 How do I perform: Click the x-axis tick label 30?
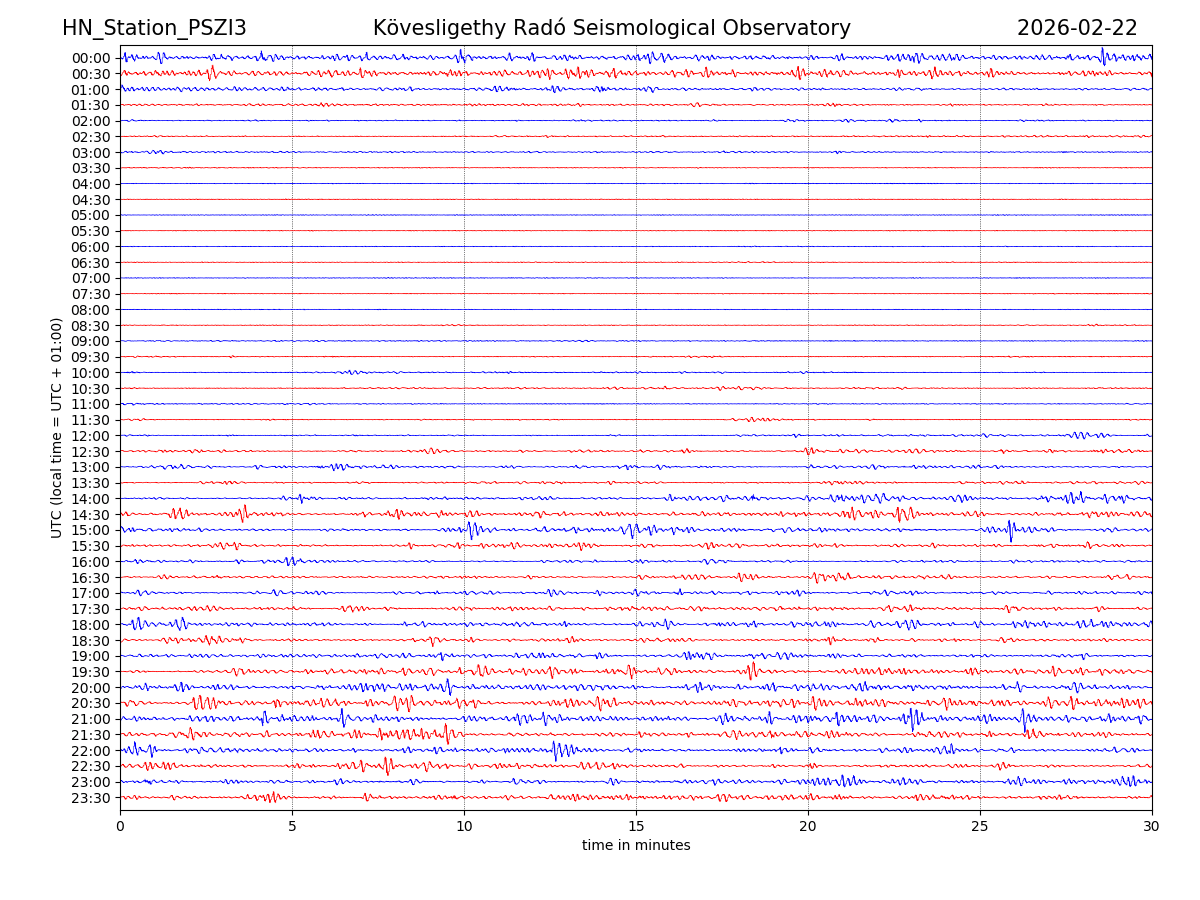point(1152,826)
